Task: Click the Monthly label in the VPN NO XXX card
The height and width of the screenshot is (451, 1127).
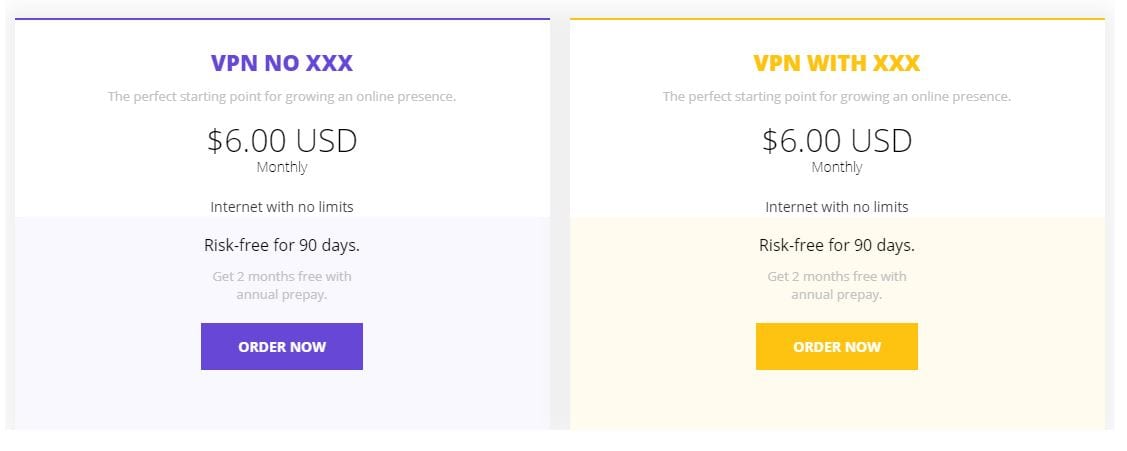Action: coord(282,168)
